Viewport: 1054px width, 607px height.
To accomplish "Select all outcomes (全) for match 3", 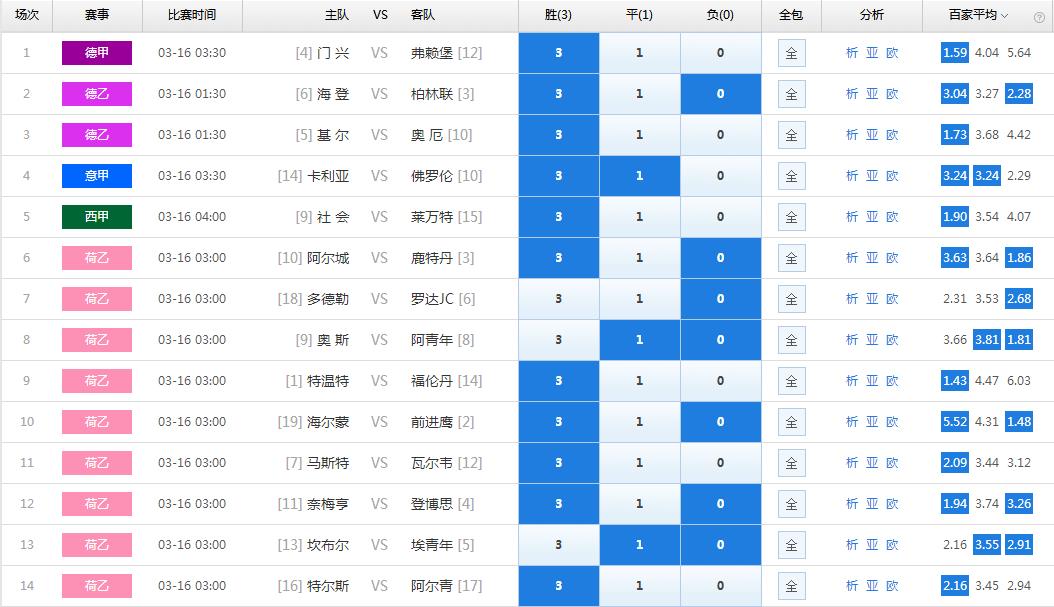I will 791,135.
